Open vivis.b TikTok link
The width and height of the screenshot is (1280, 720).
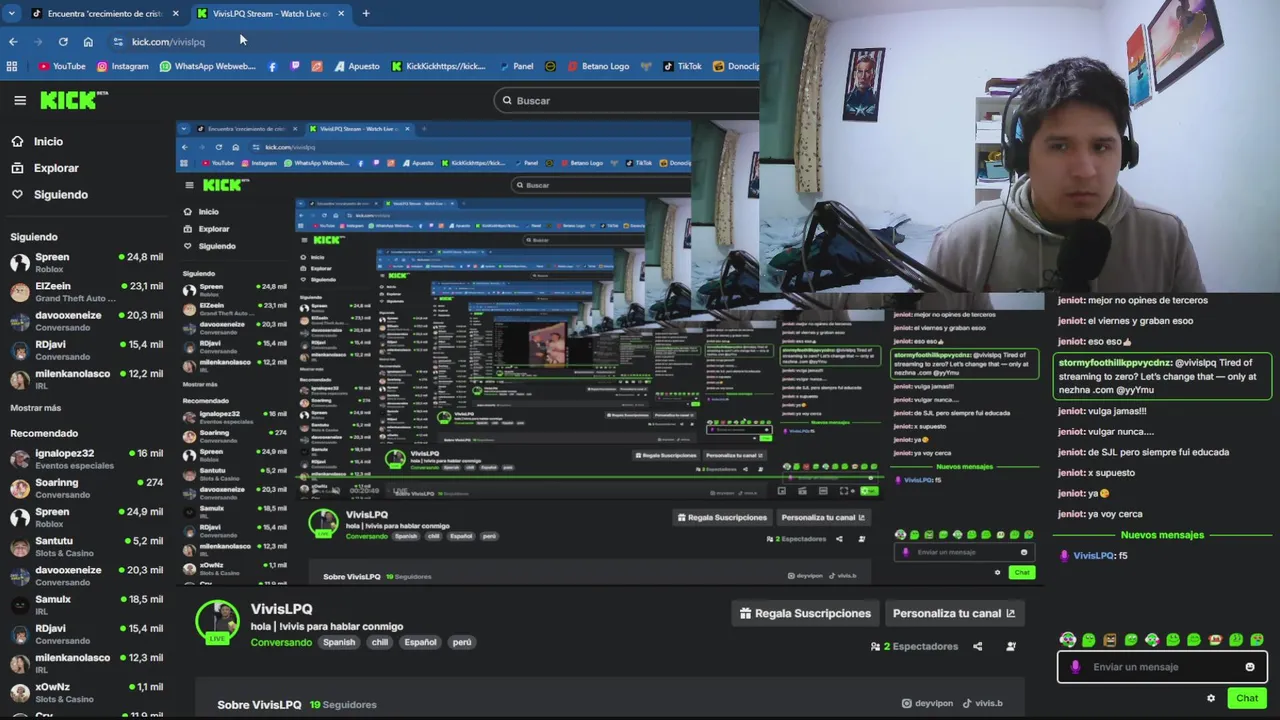[x=982, y=703]
